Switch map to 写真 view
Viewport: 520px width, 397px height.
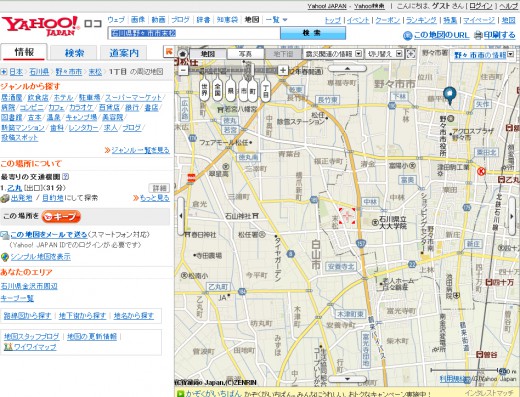coord(246,54)
